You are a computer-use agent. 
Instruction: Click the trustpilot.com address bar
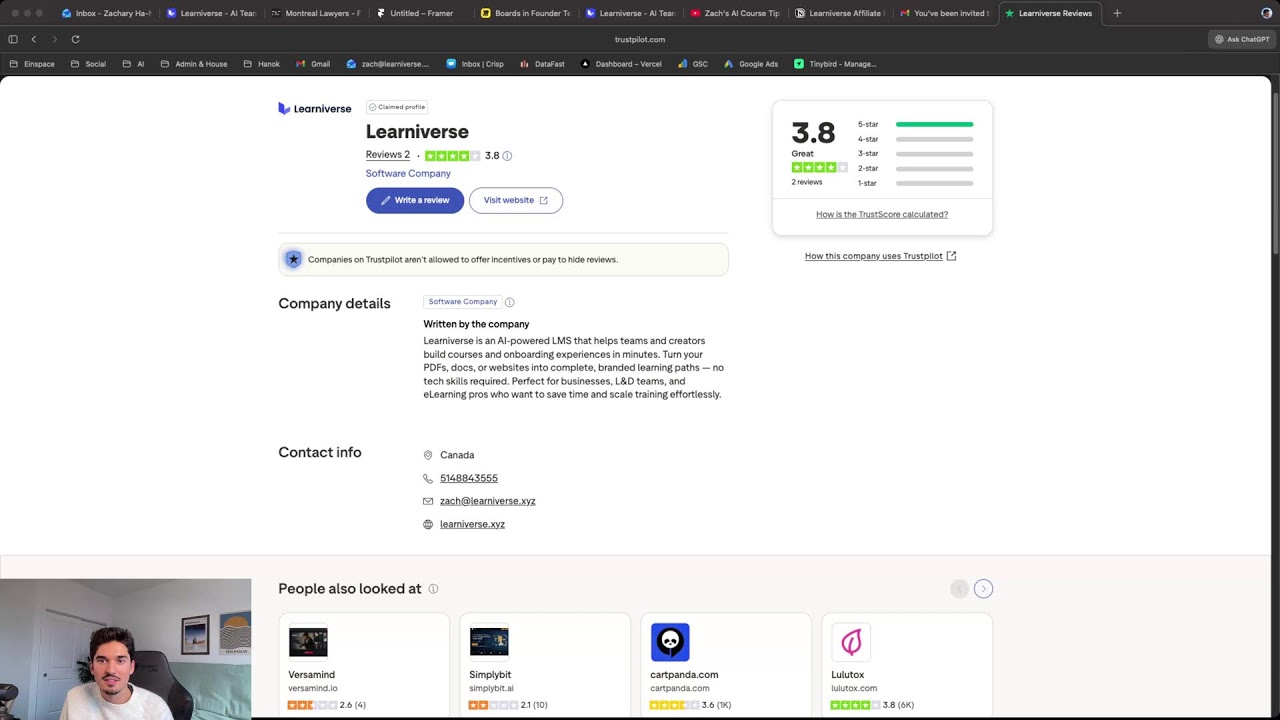tap(640, 39)
